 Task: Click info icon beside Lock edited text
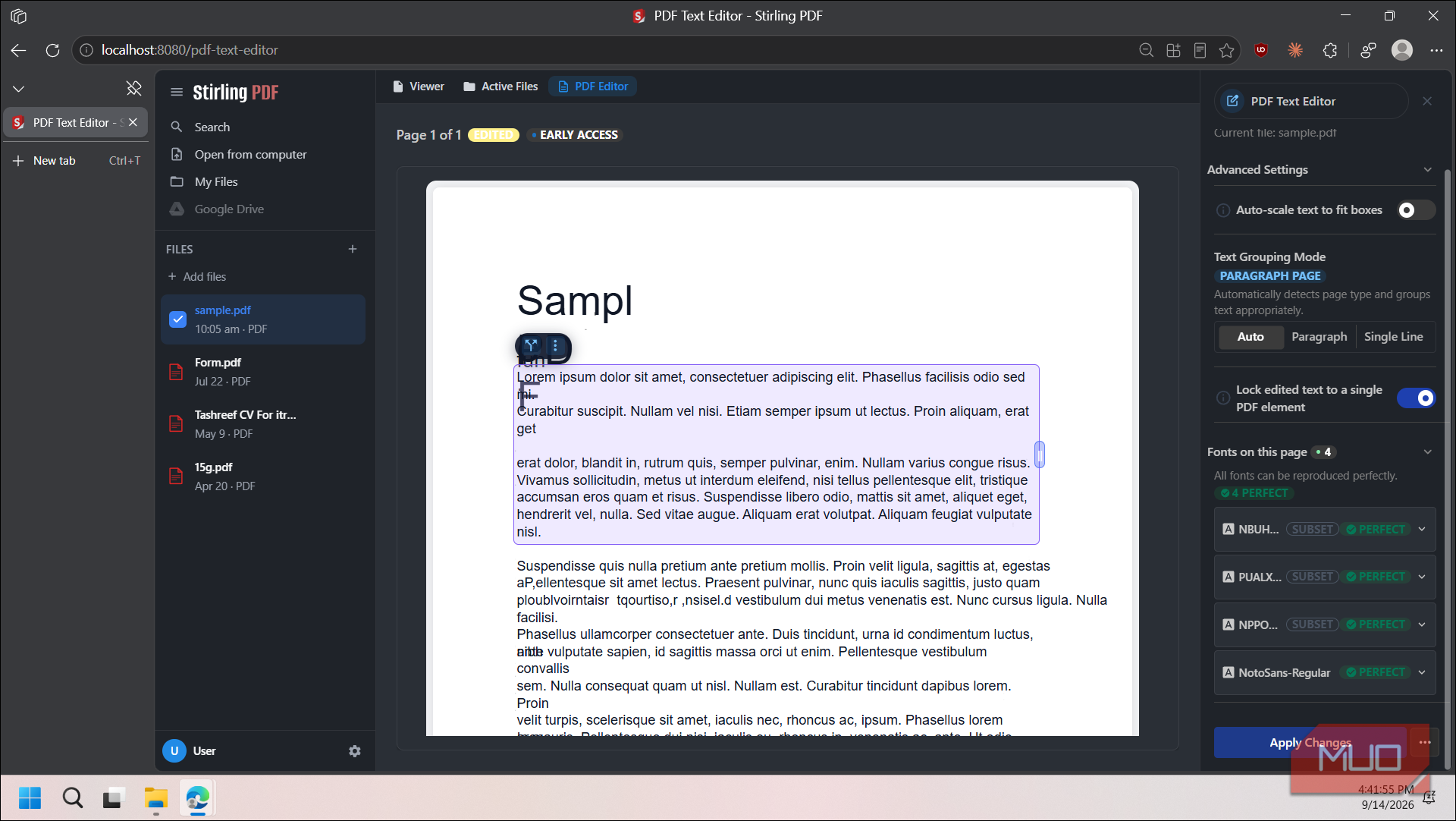coord(1223,398)
